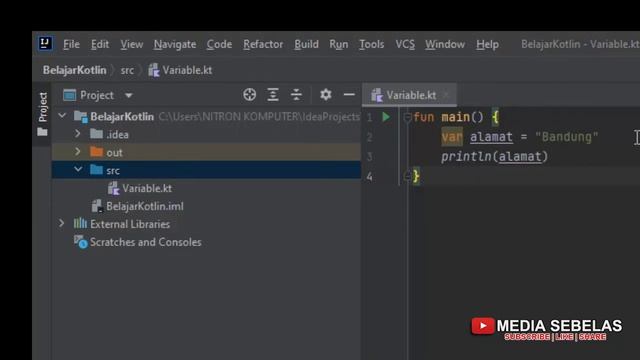The width and height of the screenshot is (640, 360).
Task: Open the Help menu
Action: click(x=487, y=44)
